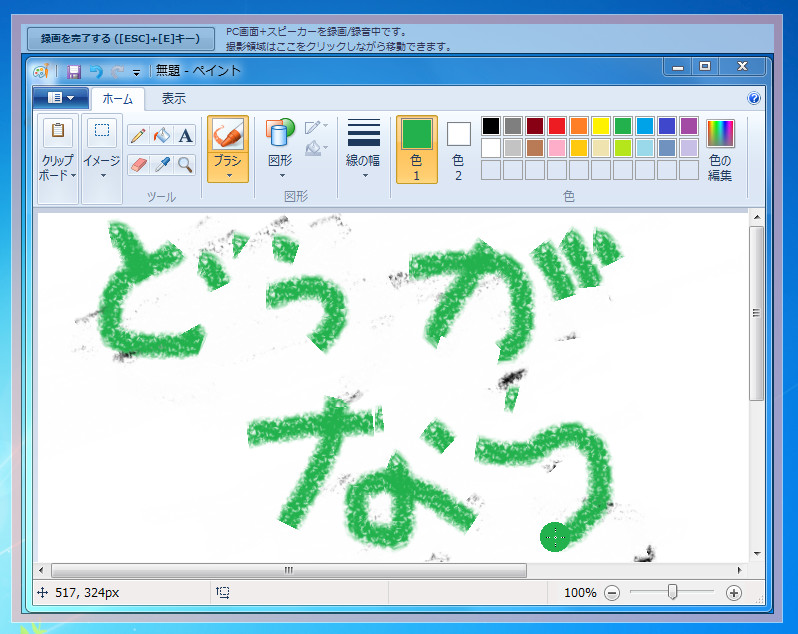Screen dimensions: 798x634
Task: Select the Pencil tool
Action: 138,136
